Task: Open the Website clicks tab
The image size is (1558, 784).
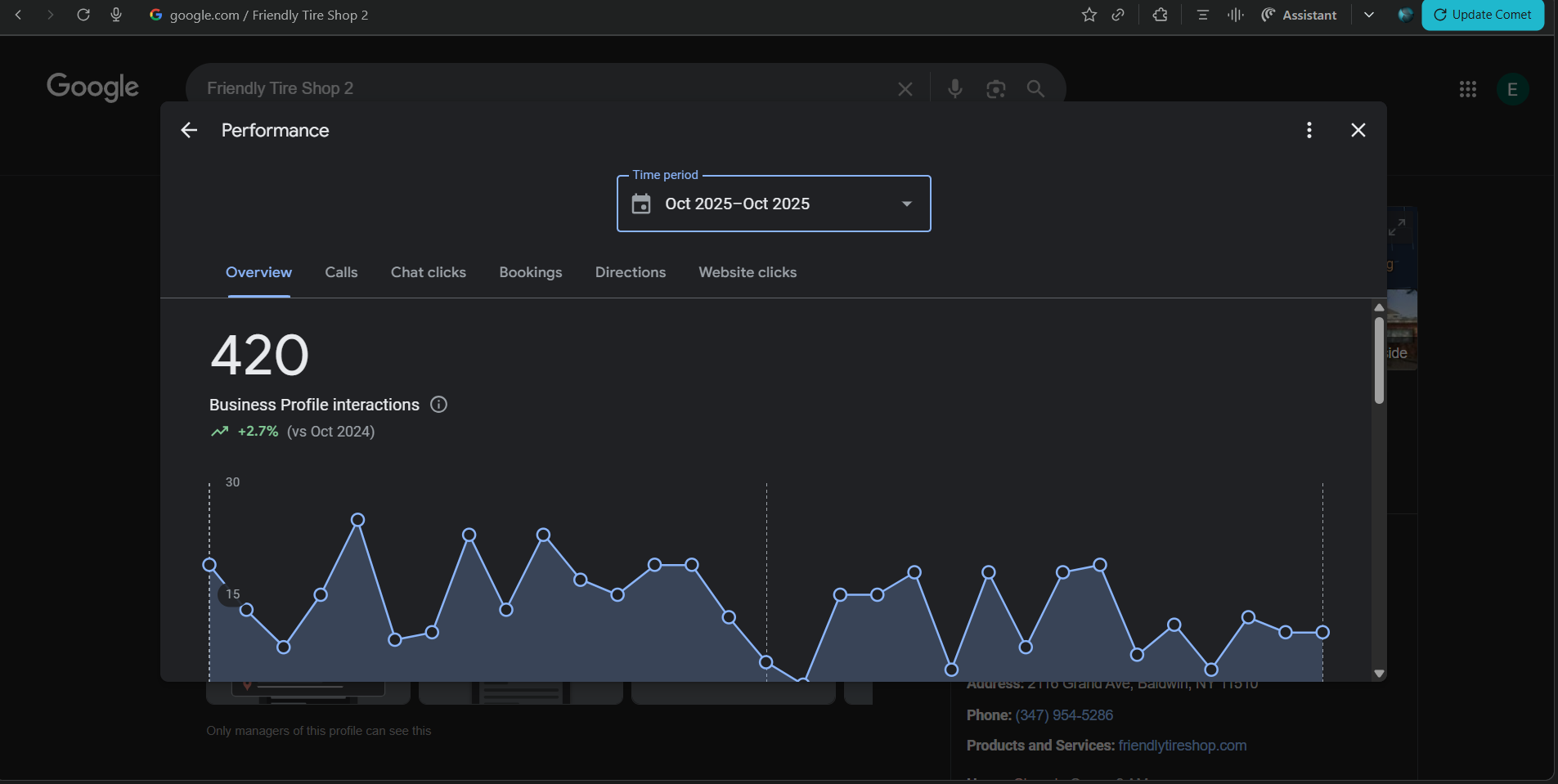Action: tap(748, 272)
